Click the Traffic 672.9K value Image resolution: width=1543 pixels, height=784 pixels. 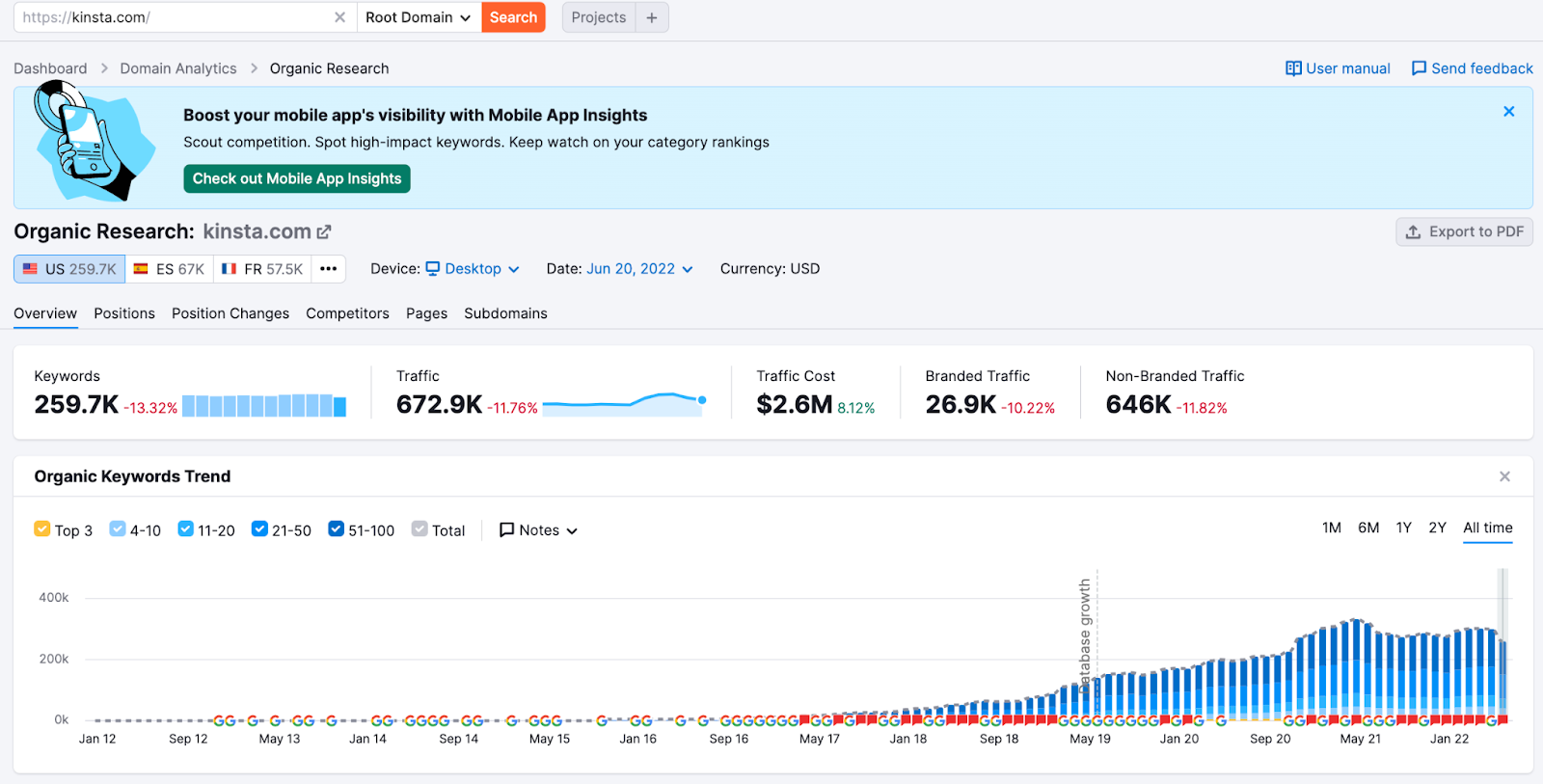tap(439, 405)
